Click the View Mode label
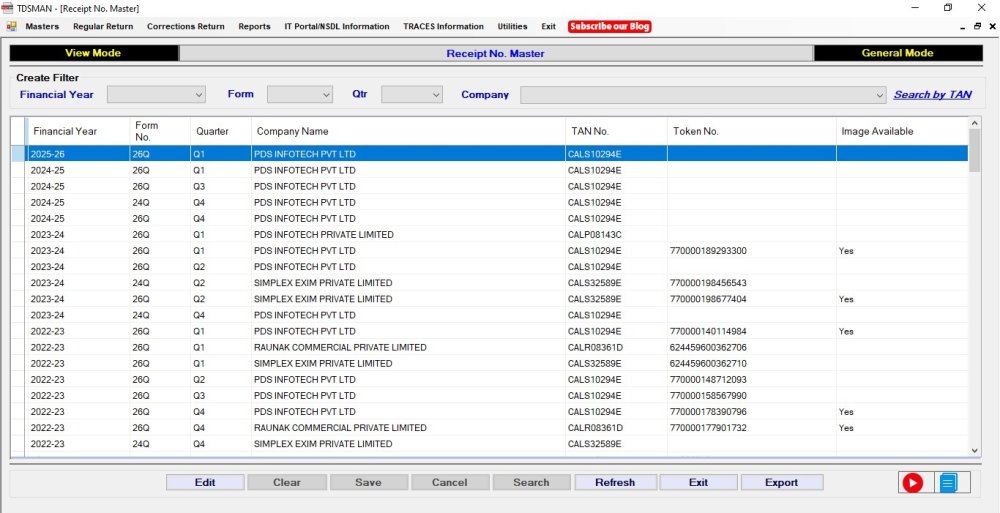The width and height of the screenshot is (1000, 513). pos(93,53)
